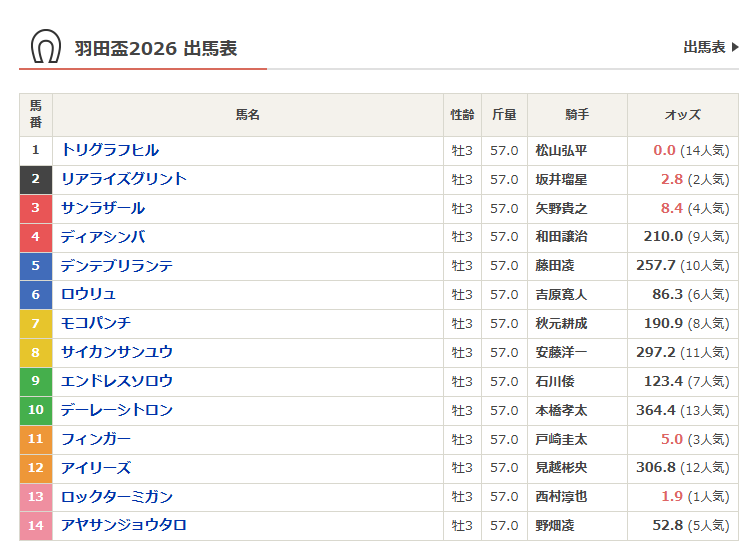Select horse リアライズグリント

pyautogui.click(x=124, y=179)
